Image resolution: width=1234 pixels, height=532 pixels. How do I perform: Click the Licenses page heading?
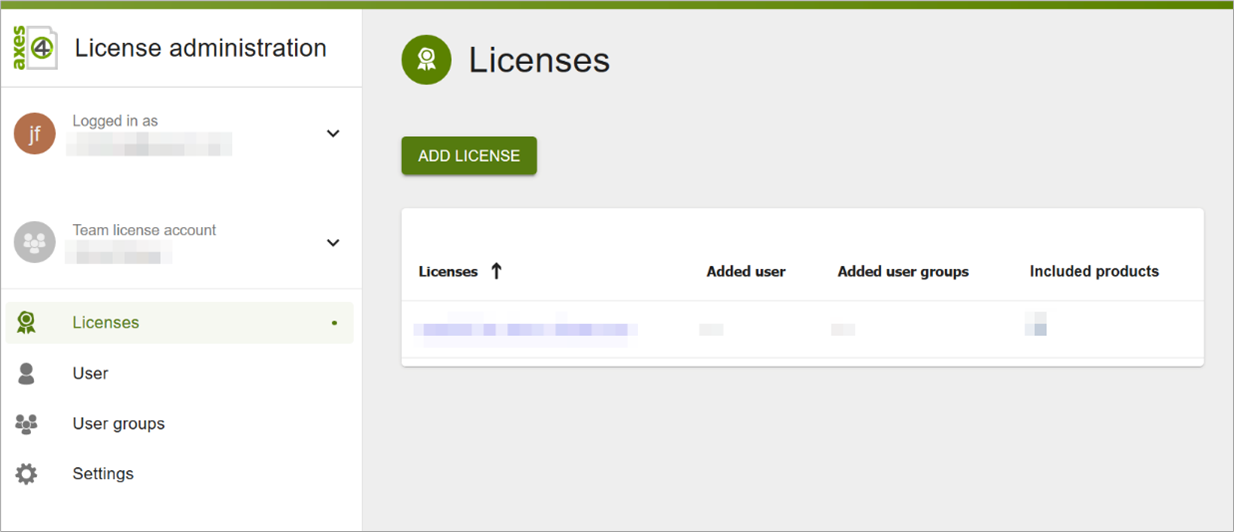[539, 60]
